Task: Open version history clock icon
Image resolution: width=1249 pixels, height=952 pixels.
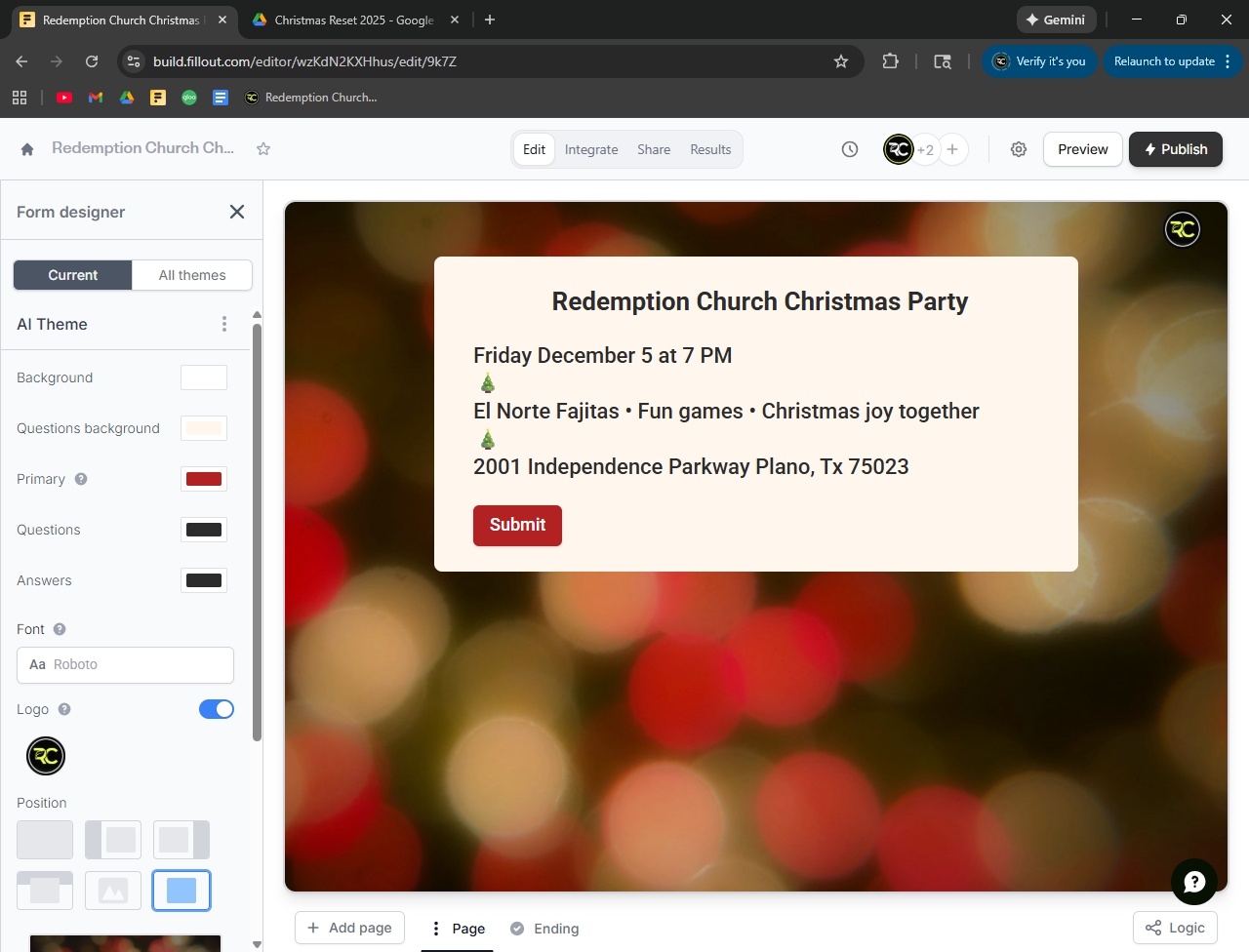Action: coord(850,149)
